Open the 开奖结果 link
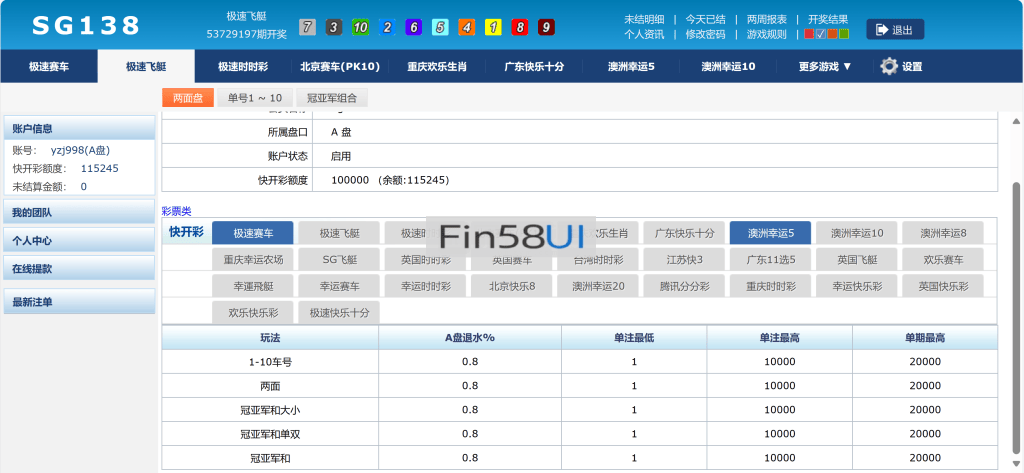 (828, 19)
